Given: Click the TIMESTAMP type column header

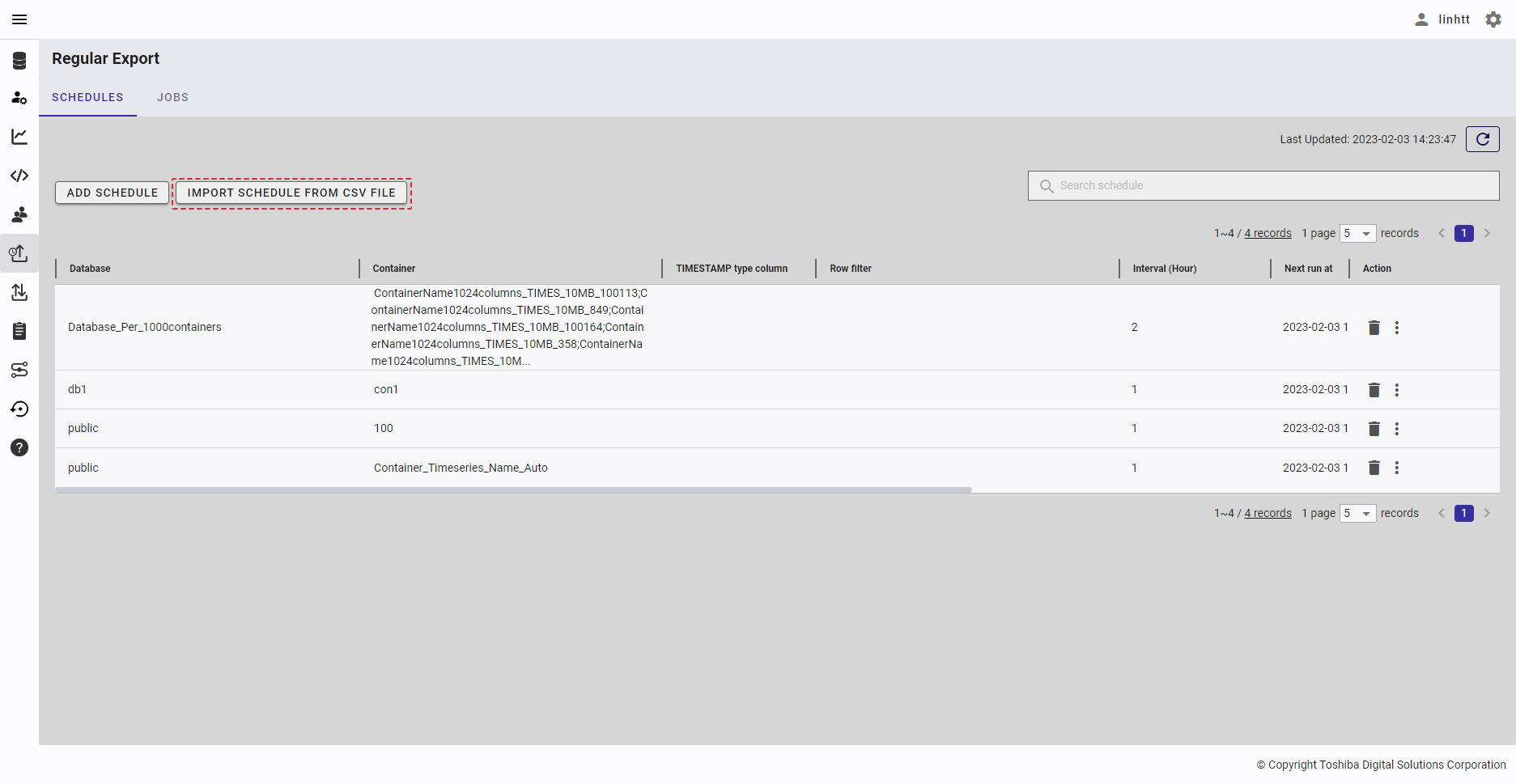Looking at the screenshot, I should (732, 269).
